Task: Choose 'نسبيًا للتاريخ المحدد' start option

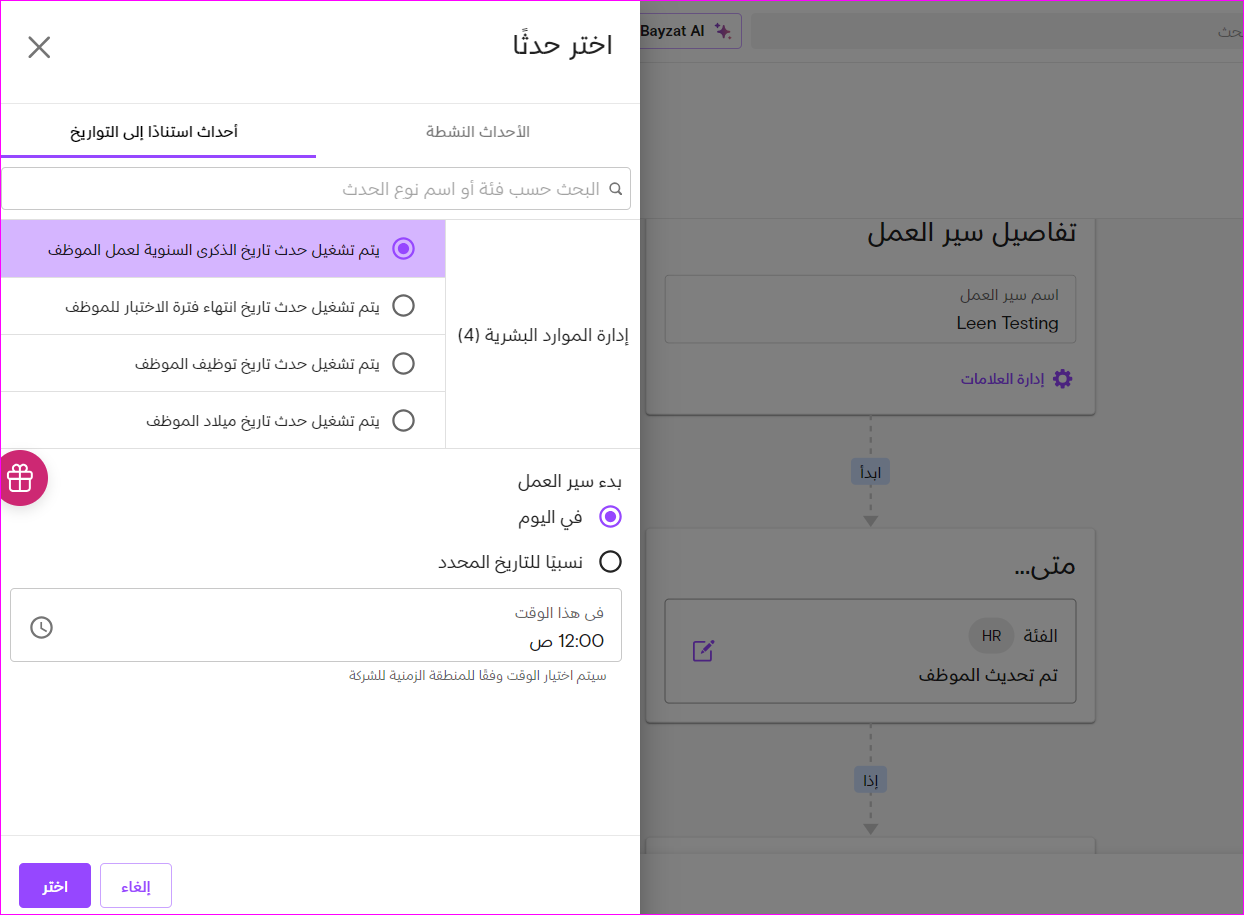Action: [610, 562]
